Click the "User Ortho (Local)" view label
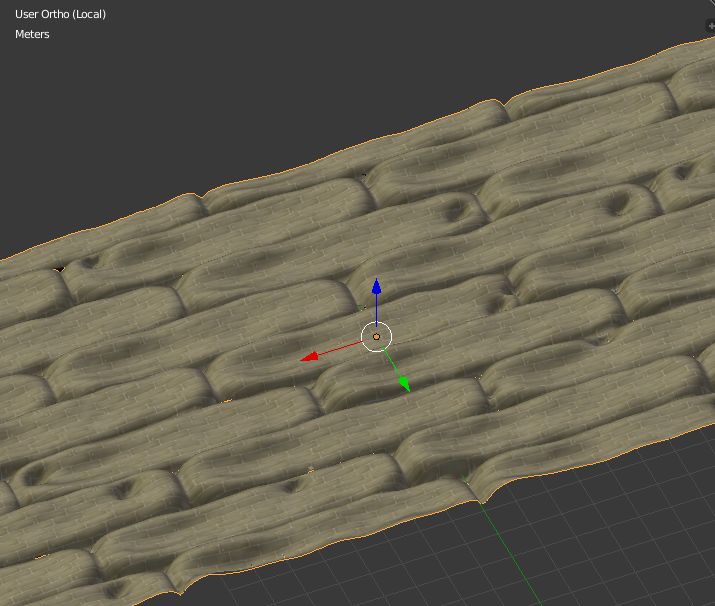 60,14
